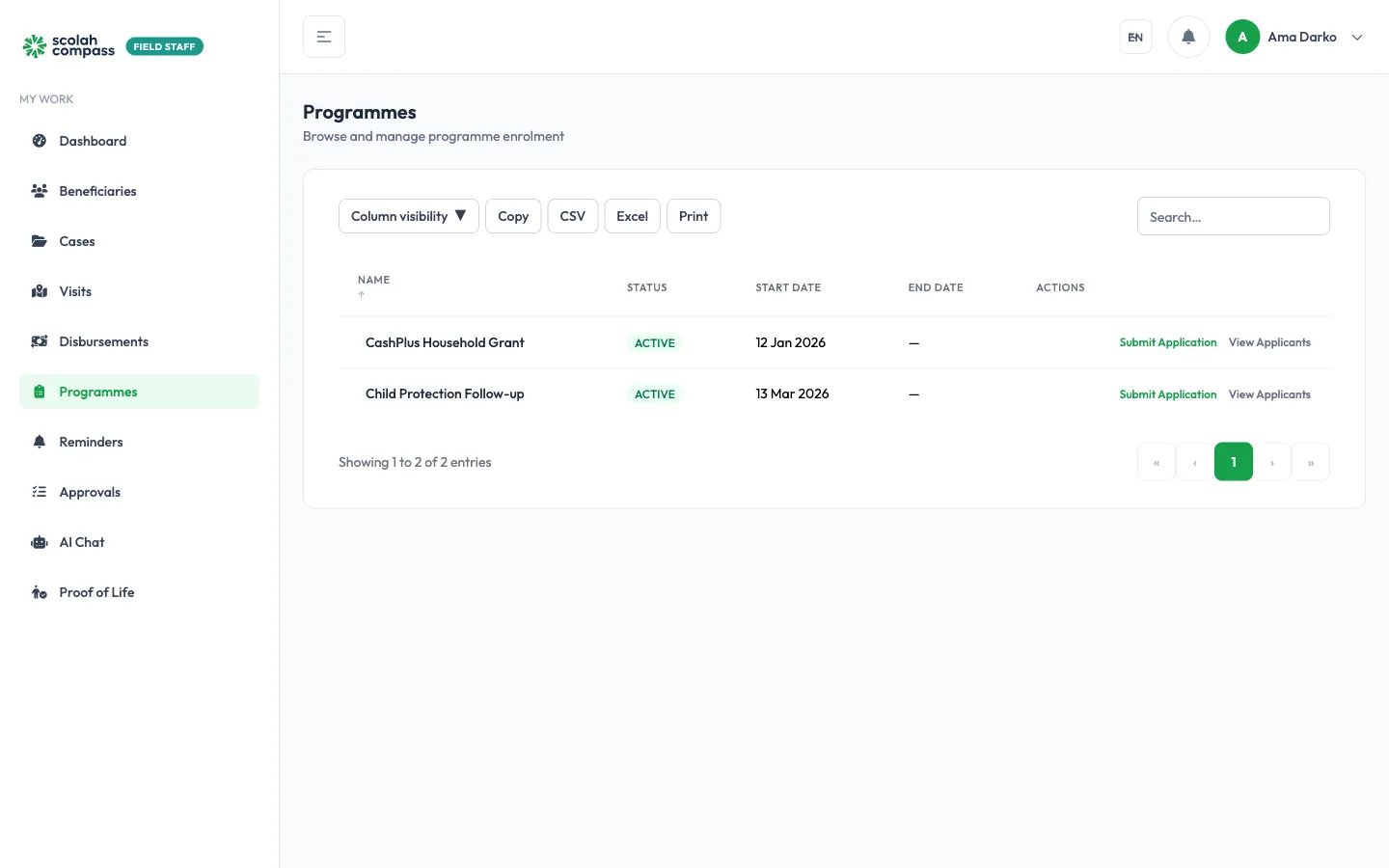View Applicants for Child Protection Follow-up

(1269, 394)
